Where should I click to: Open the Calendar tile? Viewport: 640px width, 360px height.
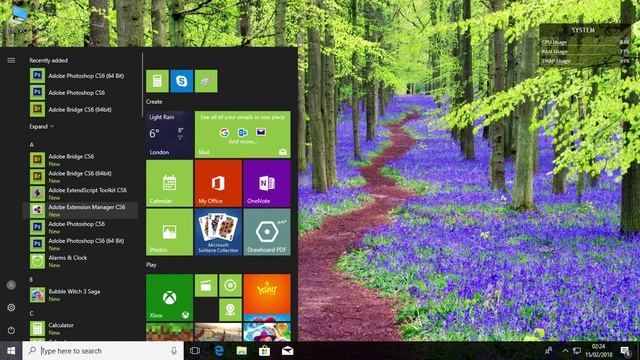[x=169, y=183]
